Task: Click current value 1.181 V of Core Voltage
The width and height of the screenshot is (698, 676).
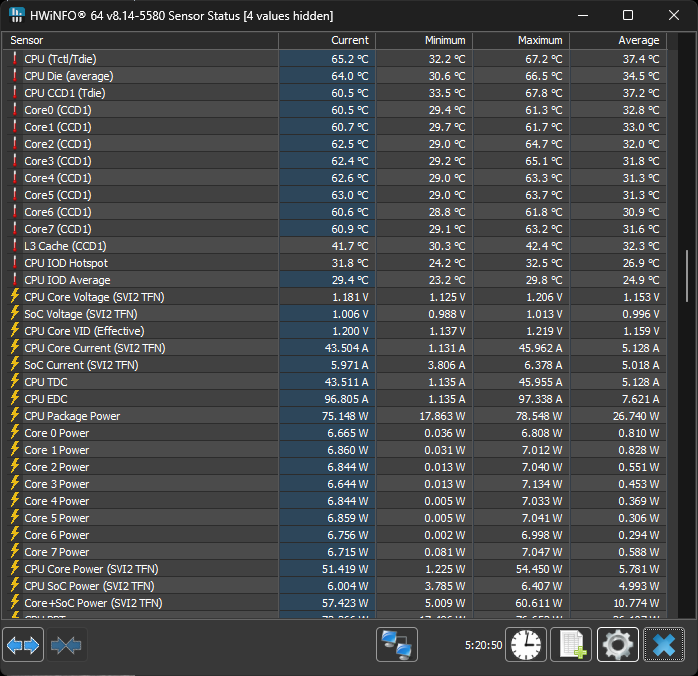Action: pos(350,297)
